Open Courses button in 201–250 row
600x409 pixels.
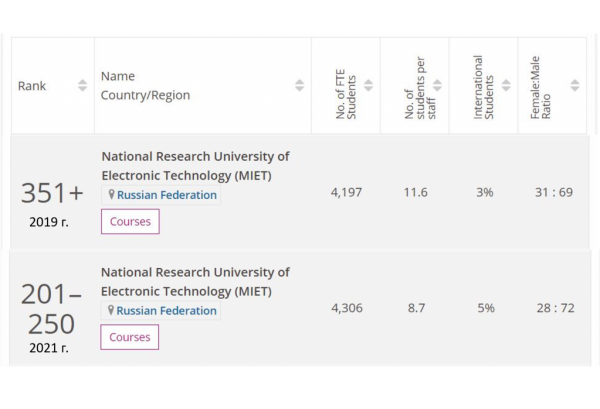130,337
